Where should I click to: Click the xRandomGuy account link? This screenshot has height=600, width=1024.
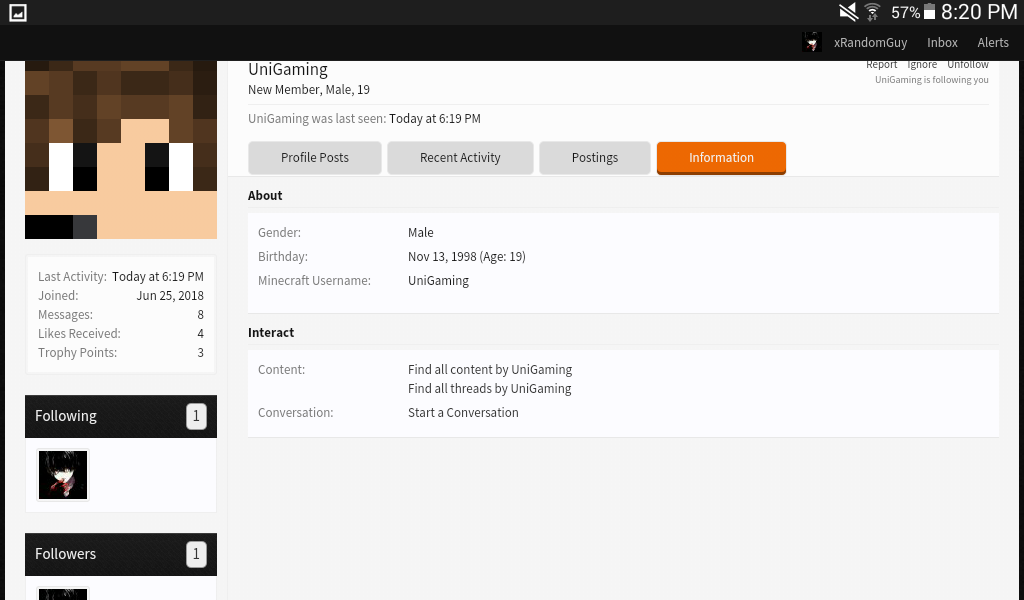[x=871, y=42]
